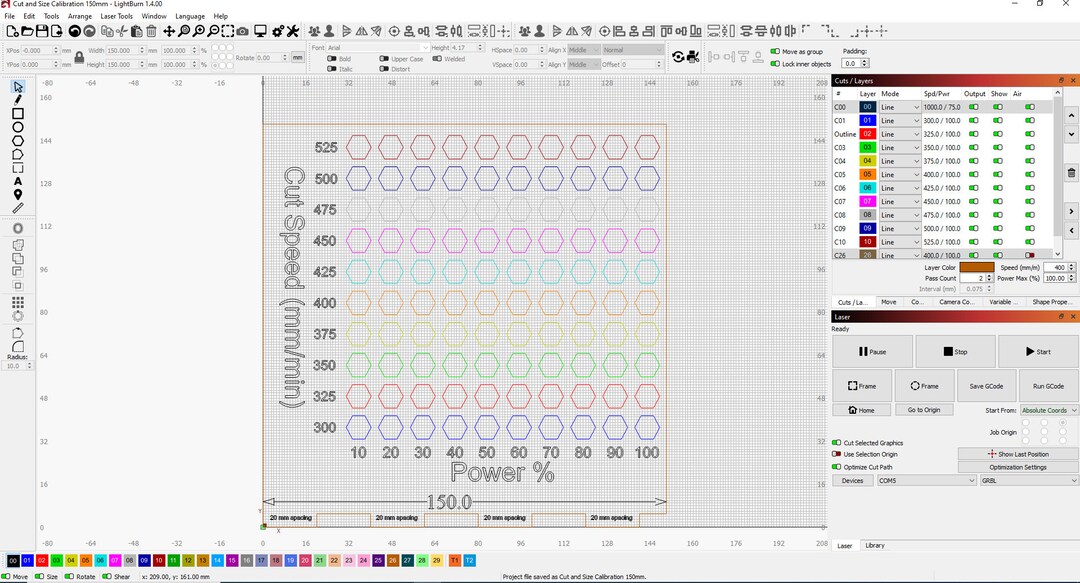This screenshot has width=1080, height=583.
Task: Open the Text creation tool
Action: click(17, 182)
